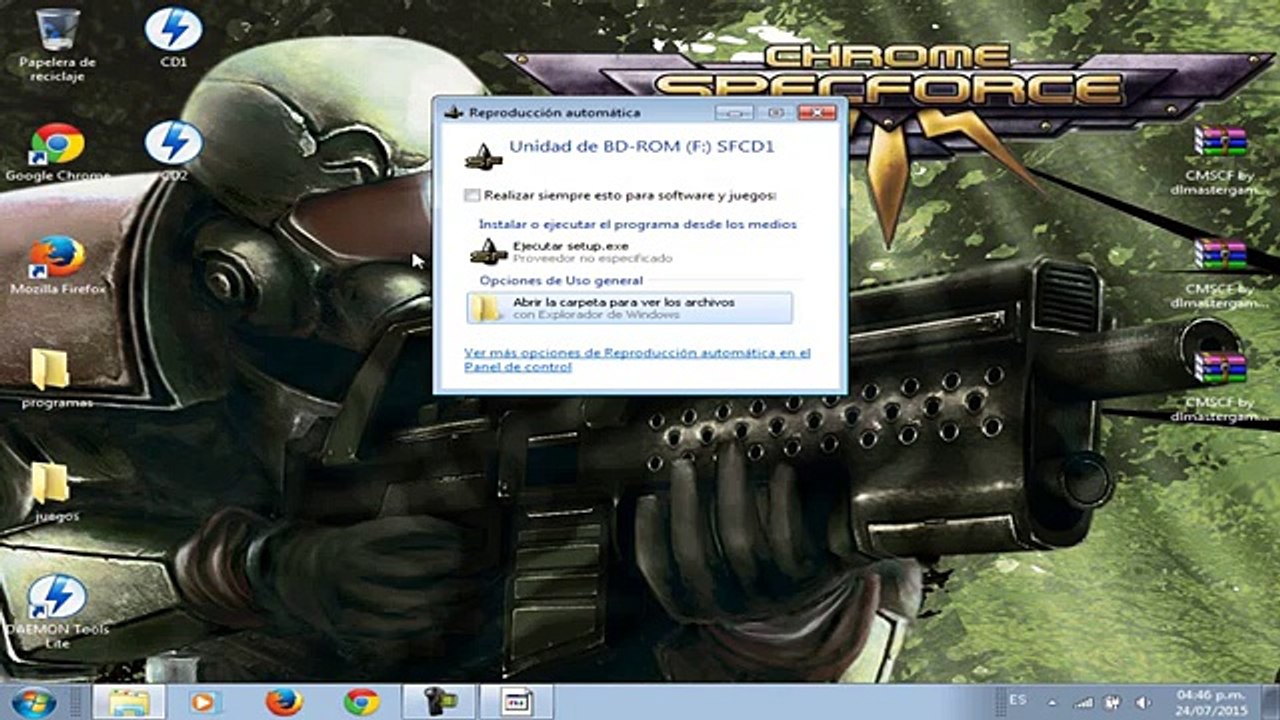1280x720 pixels.
Task: Show hidden tray icons arrow
Action: [1051, 702]
